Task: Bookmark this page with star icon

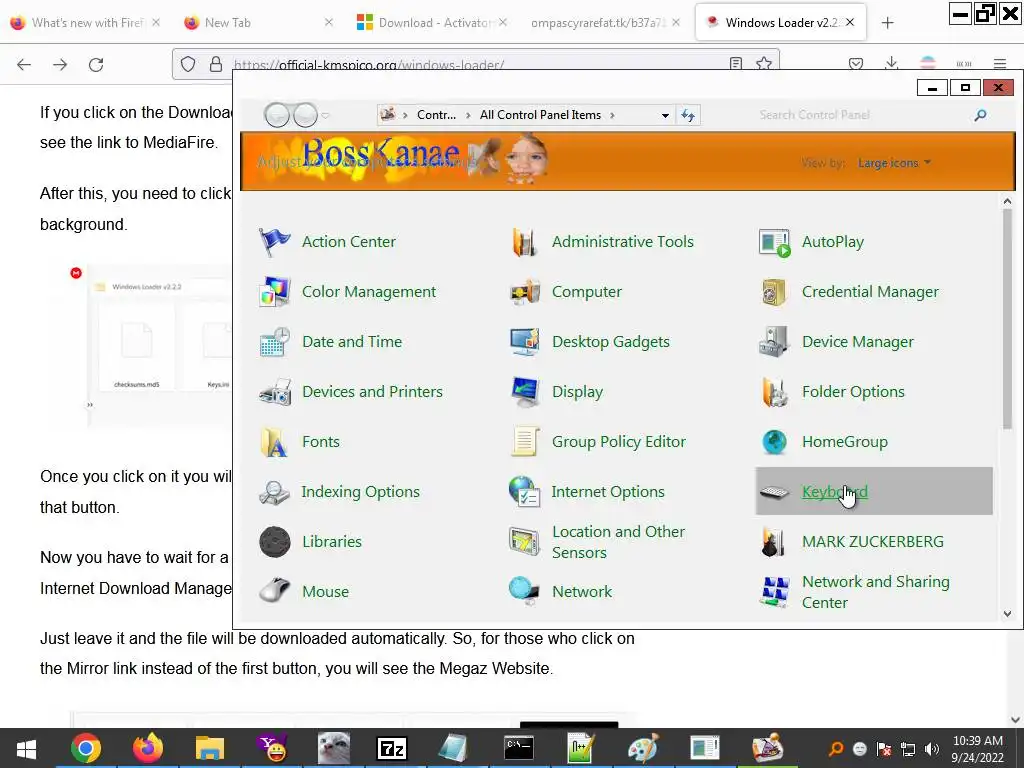Action: point(764,63)
